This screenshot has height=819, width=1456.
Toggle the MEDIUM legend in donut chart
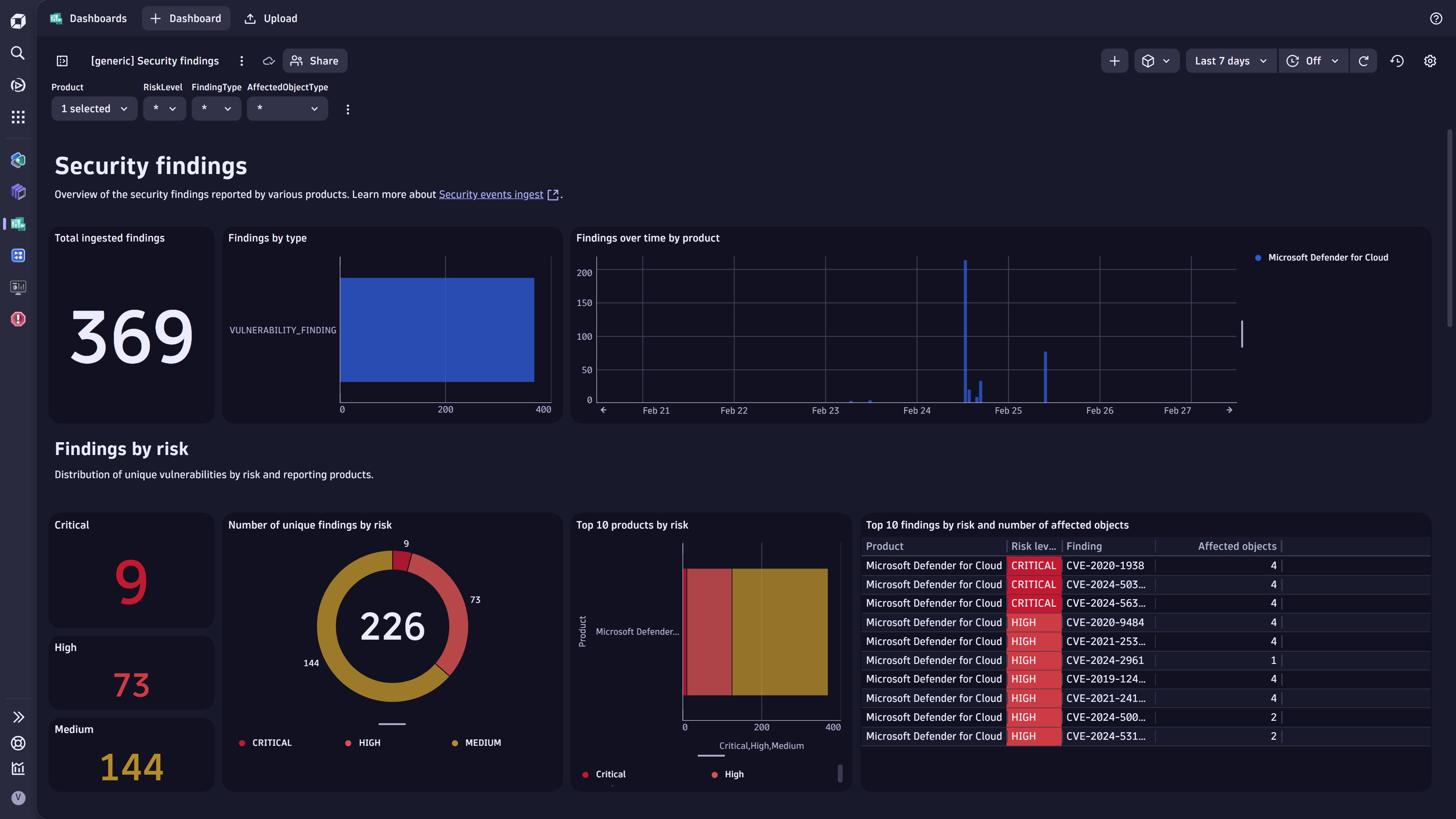tap(477, 743)
